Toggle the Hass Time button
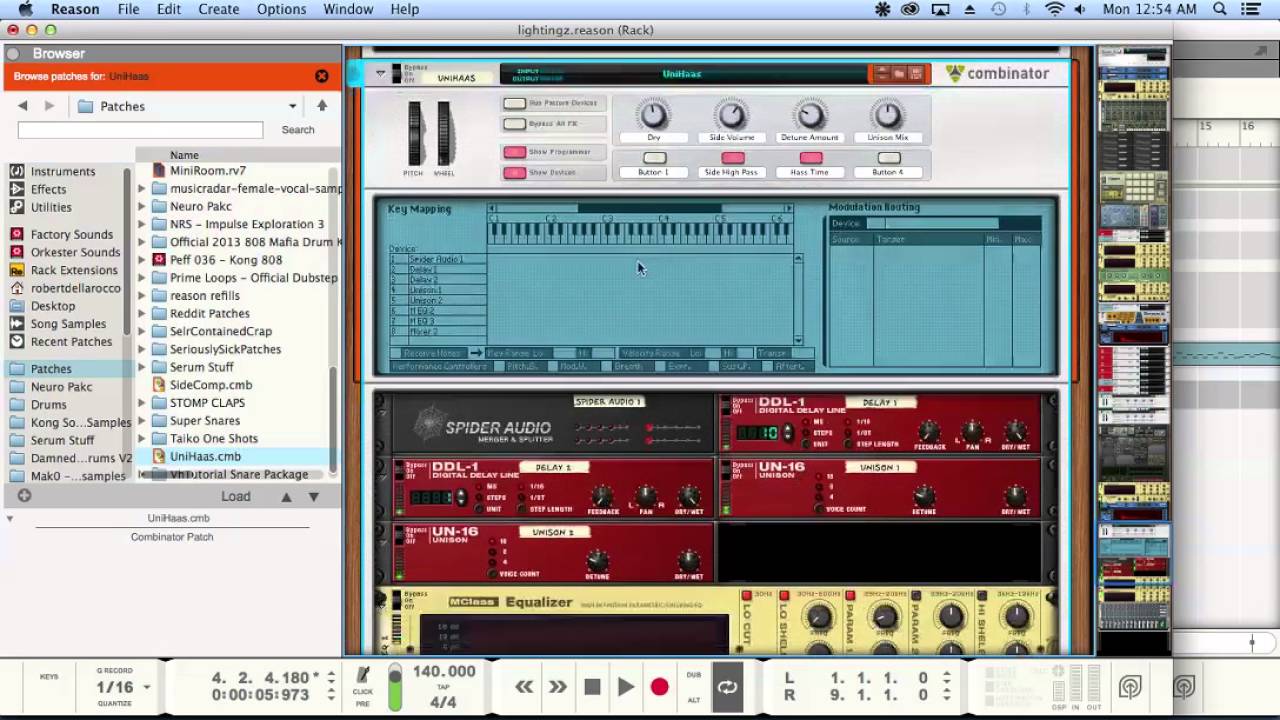Viewport: 1280px width, 720px height. coord(810,158)
